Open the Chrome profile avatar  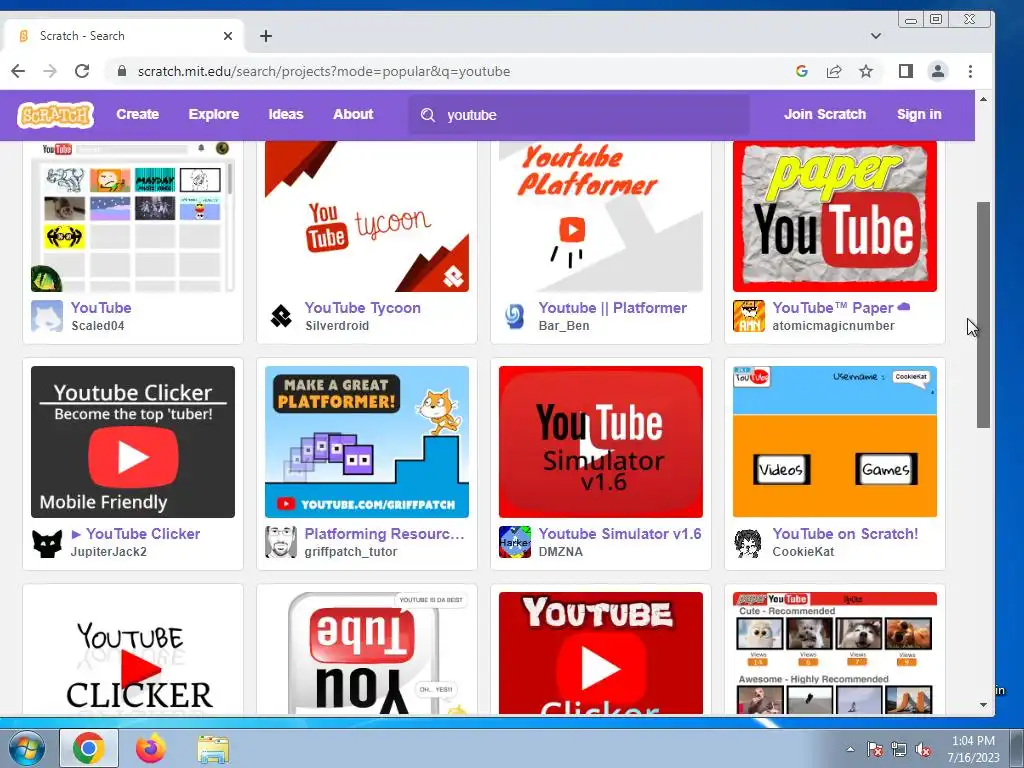point(938,71)
